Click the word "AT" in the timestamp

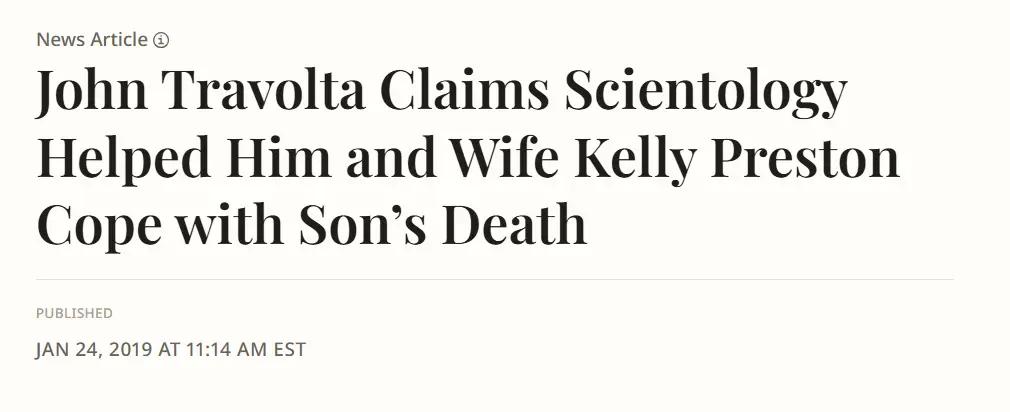[168, 350]
